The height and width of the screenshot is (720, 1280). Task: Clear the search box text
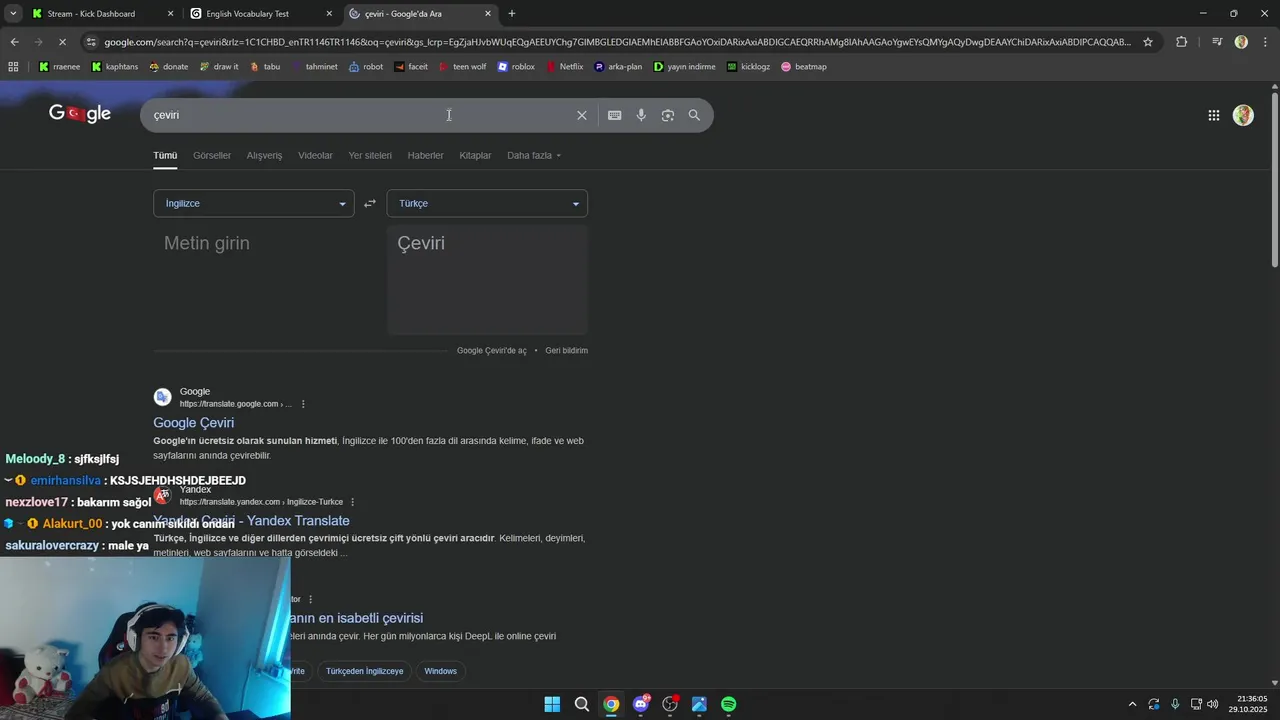(582, 115)
